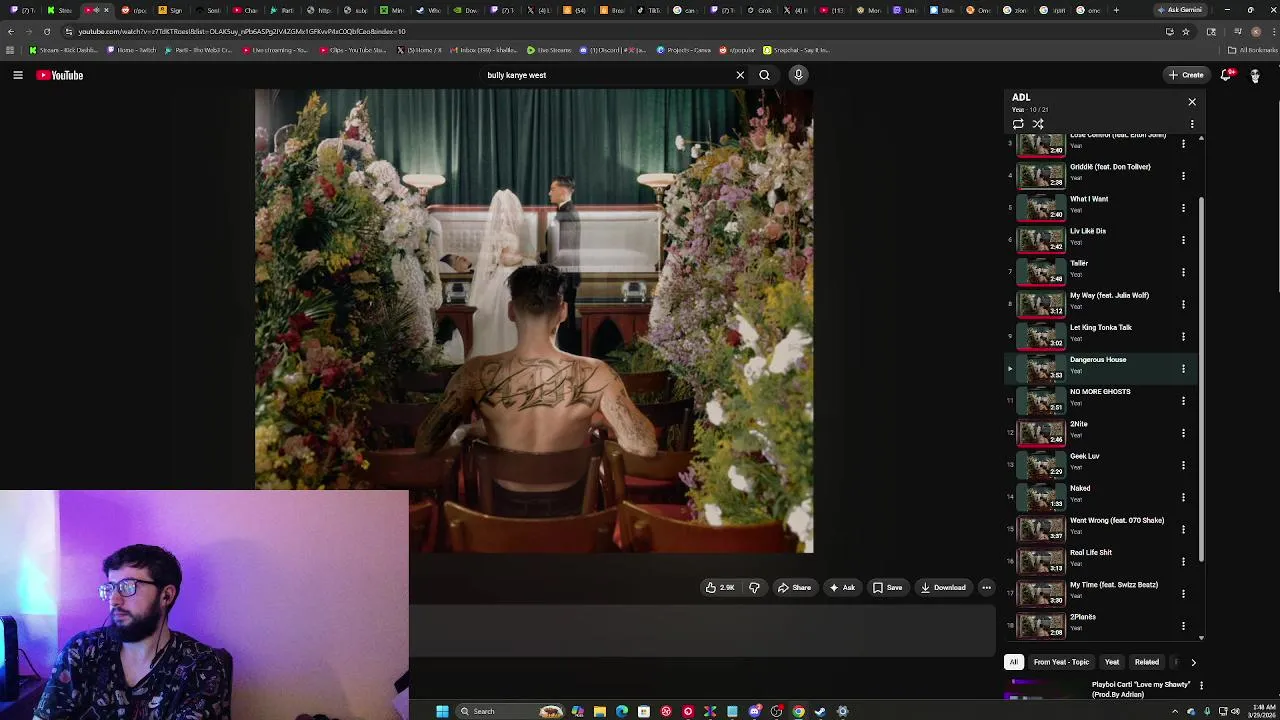Click the Naked track thumbnail
This screenshot has width=1280, height=720.
[x=1041, y=497]
